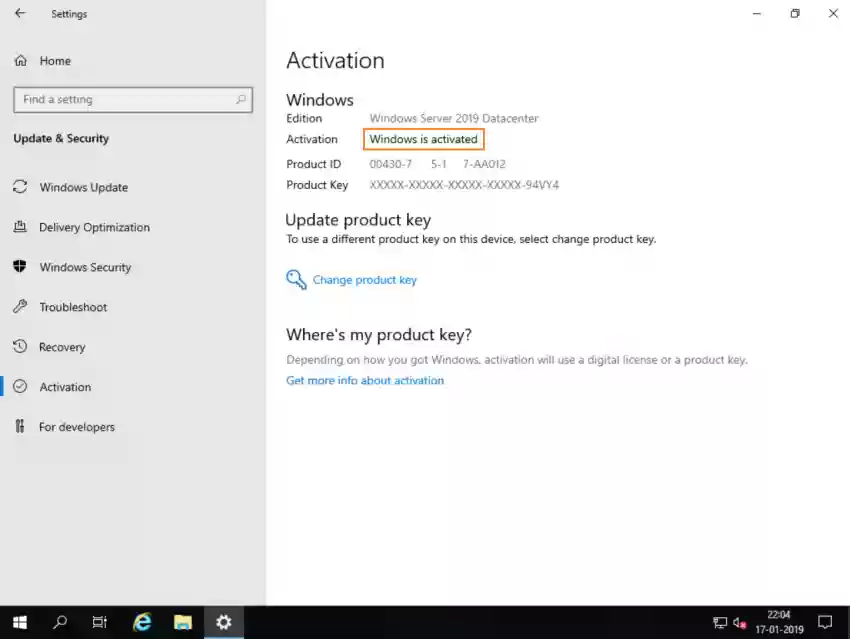850x639 pixels.
Task: Go back with the Settings back arrow
Action: pyautogui.click(x=20, y=13)
